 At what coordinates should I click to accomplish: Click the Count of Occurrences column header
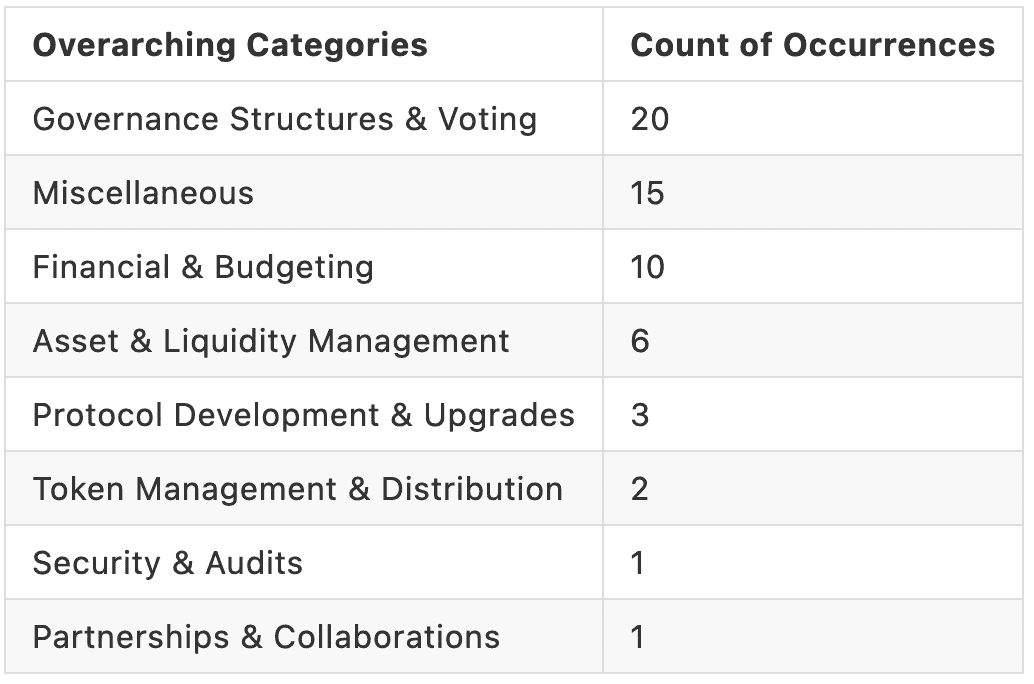pos(812,45)
